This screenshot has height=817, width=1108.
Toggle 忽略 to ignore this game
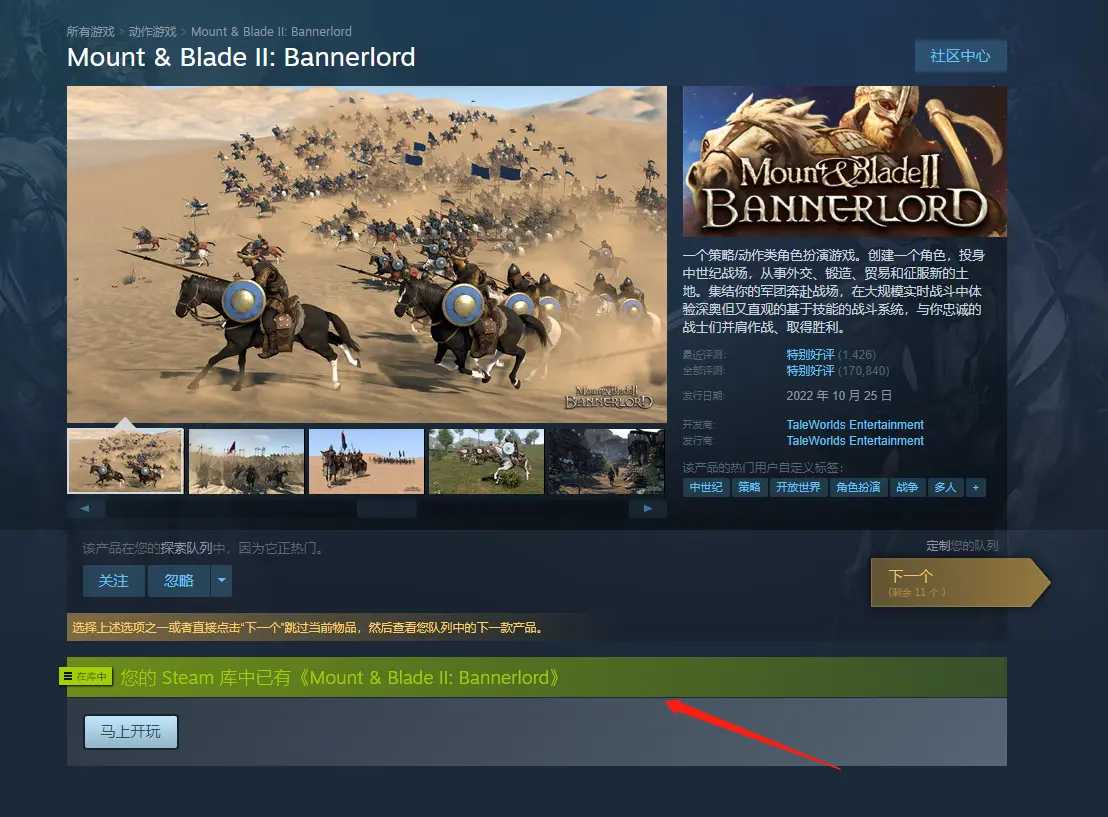tap(179, 581)
